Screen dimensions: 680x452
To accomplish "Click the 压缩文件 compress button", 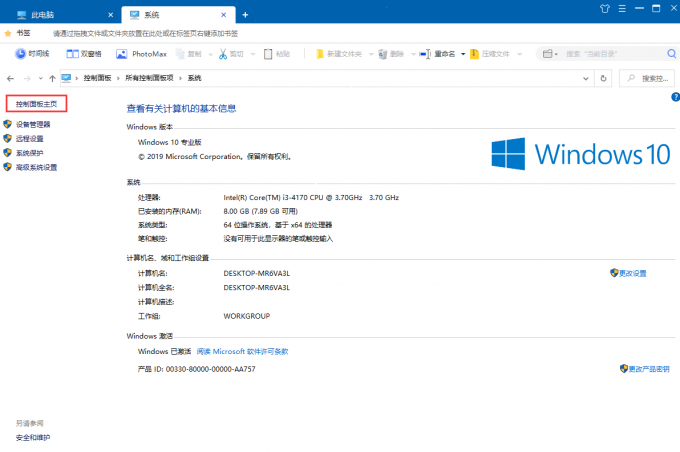I will pos(490,54).
